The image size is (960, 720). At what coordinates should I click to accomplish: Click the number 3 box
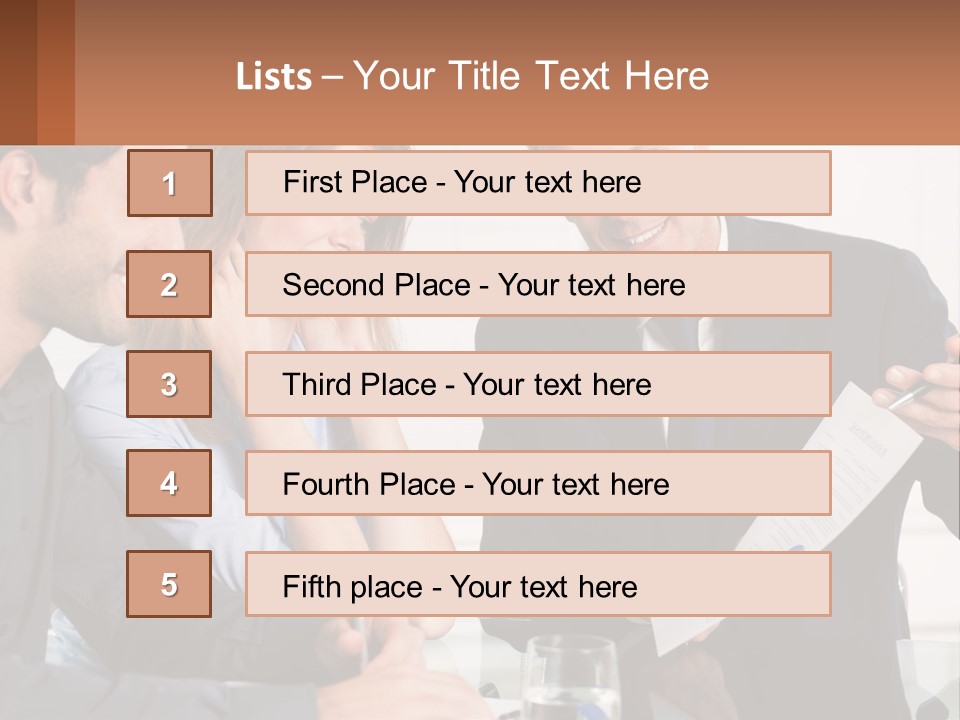click(169, 384)
